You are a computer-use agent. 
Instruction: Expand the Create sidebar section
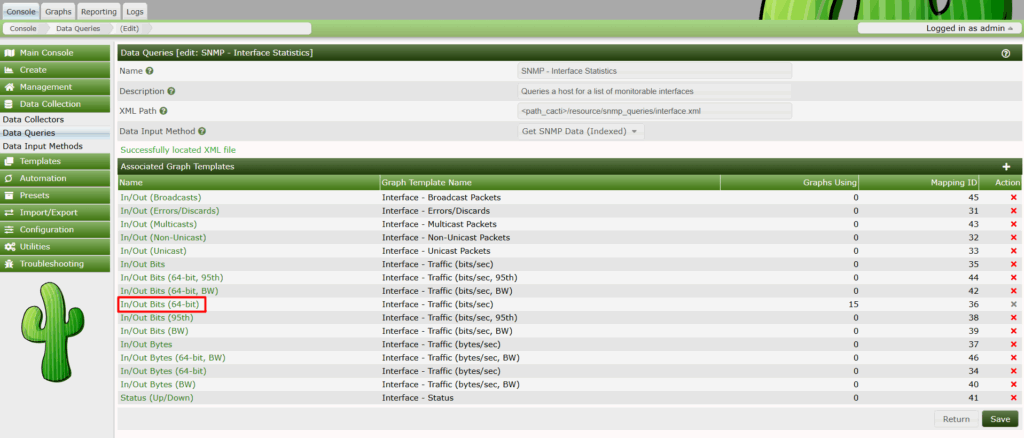56,70
